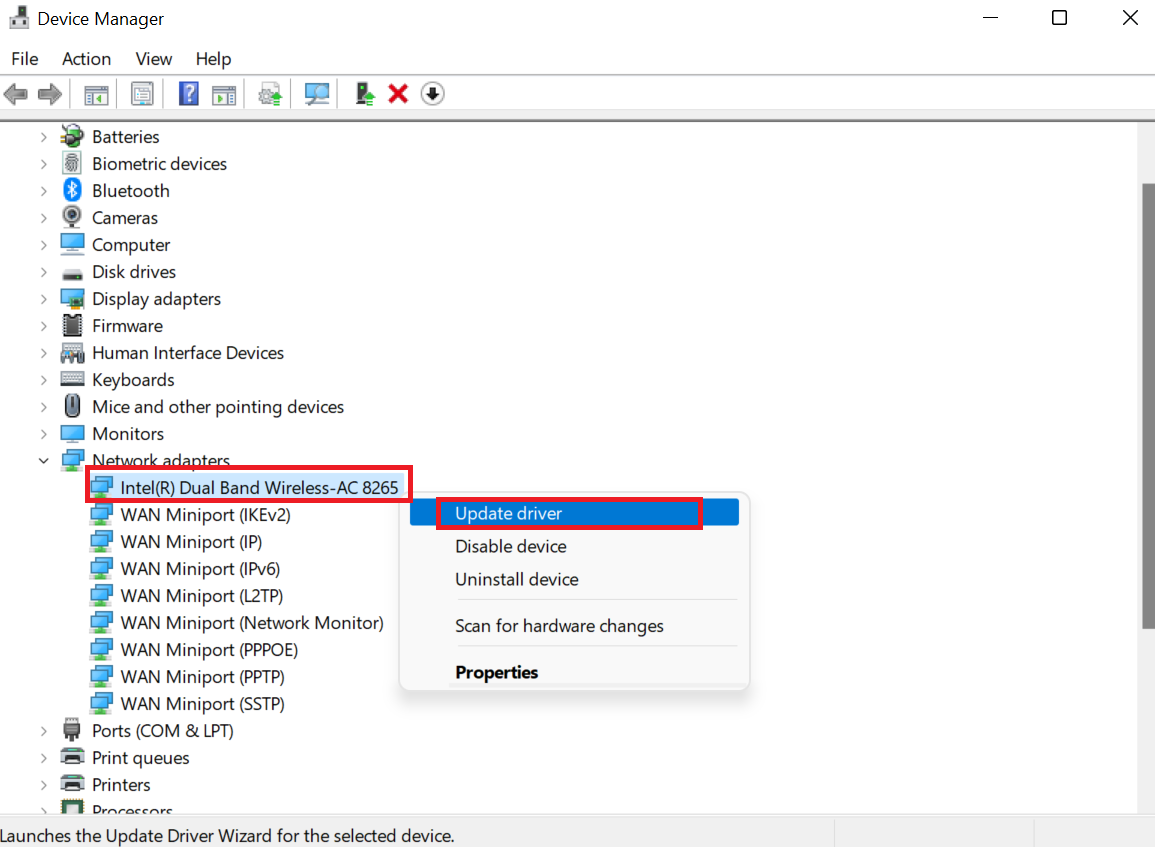This screenshot has height=847, width=1155.
Task: Select WAN Miniport (IKEv2) adapter
Action: pos(206,515)
